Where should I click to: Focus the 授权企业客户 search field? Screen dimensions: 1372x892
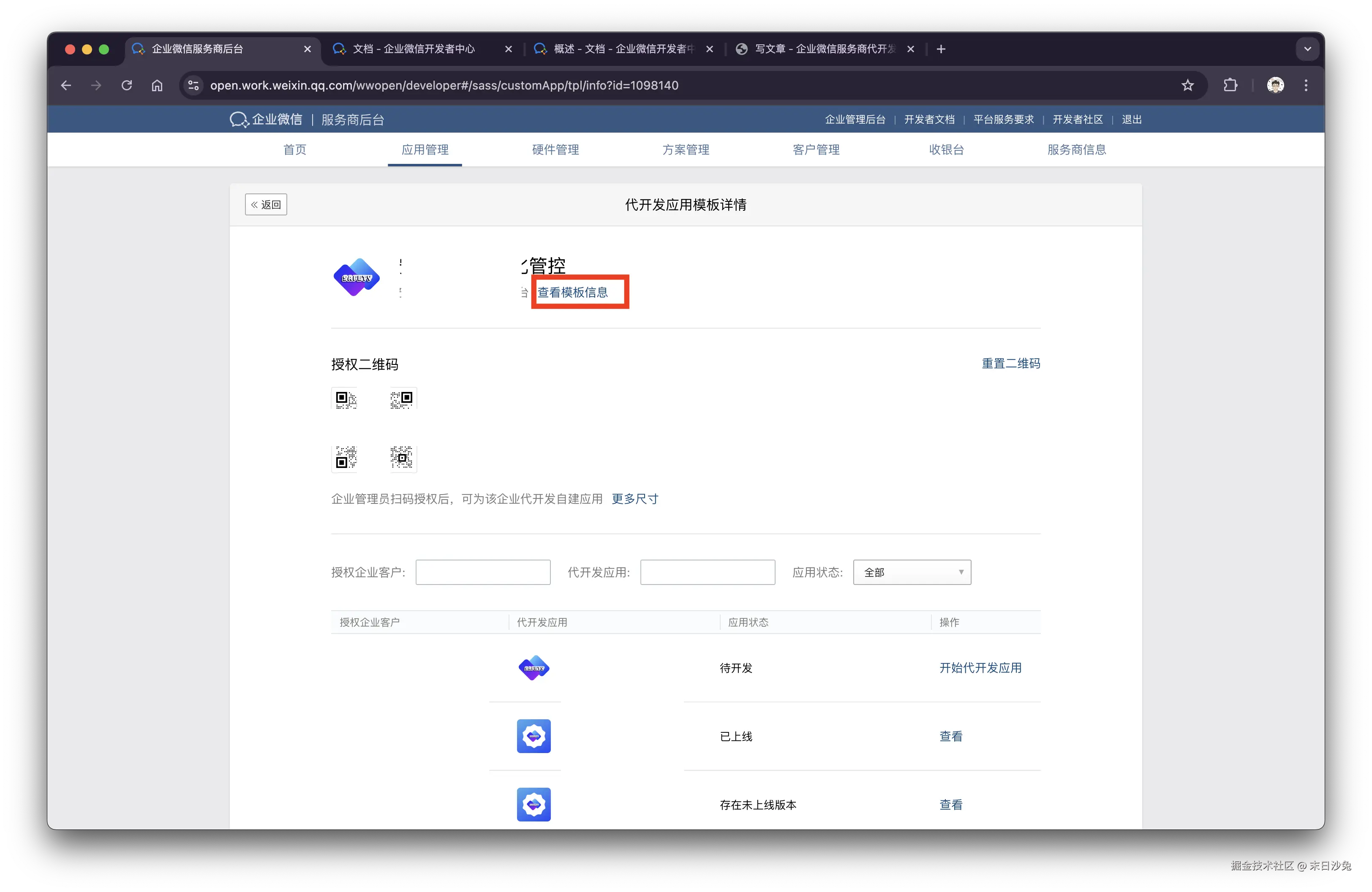click(x=483, y=572)
